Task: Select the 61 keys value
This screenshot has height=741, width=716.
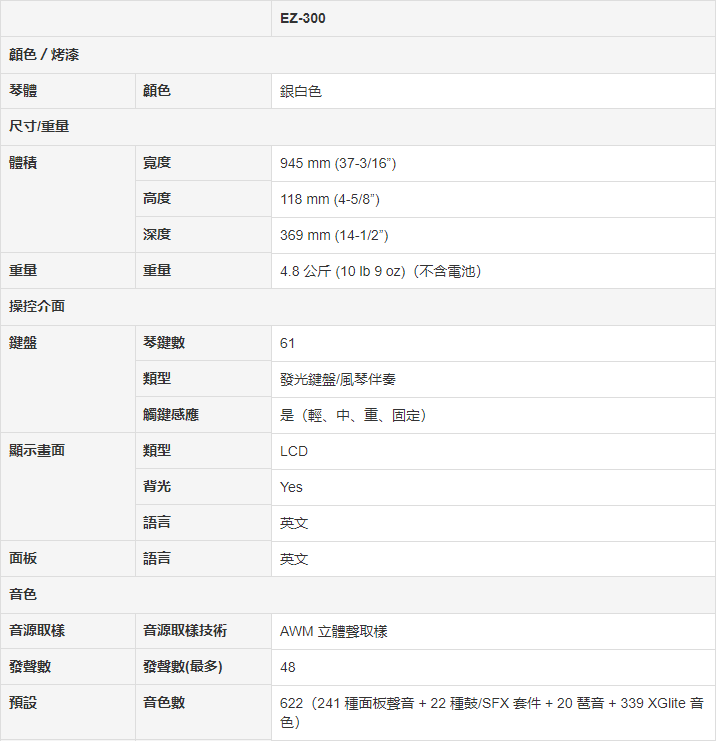Action: click(287, 344)
